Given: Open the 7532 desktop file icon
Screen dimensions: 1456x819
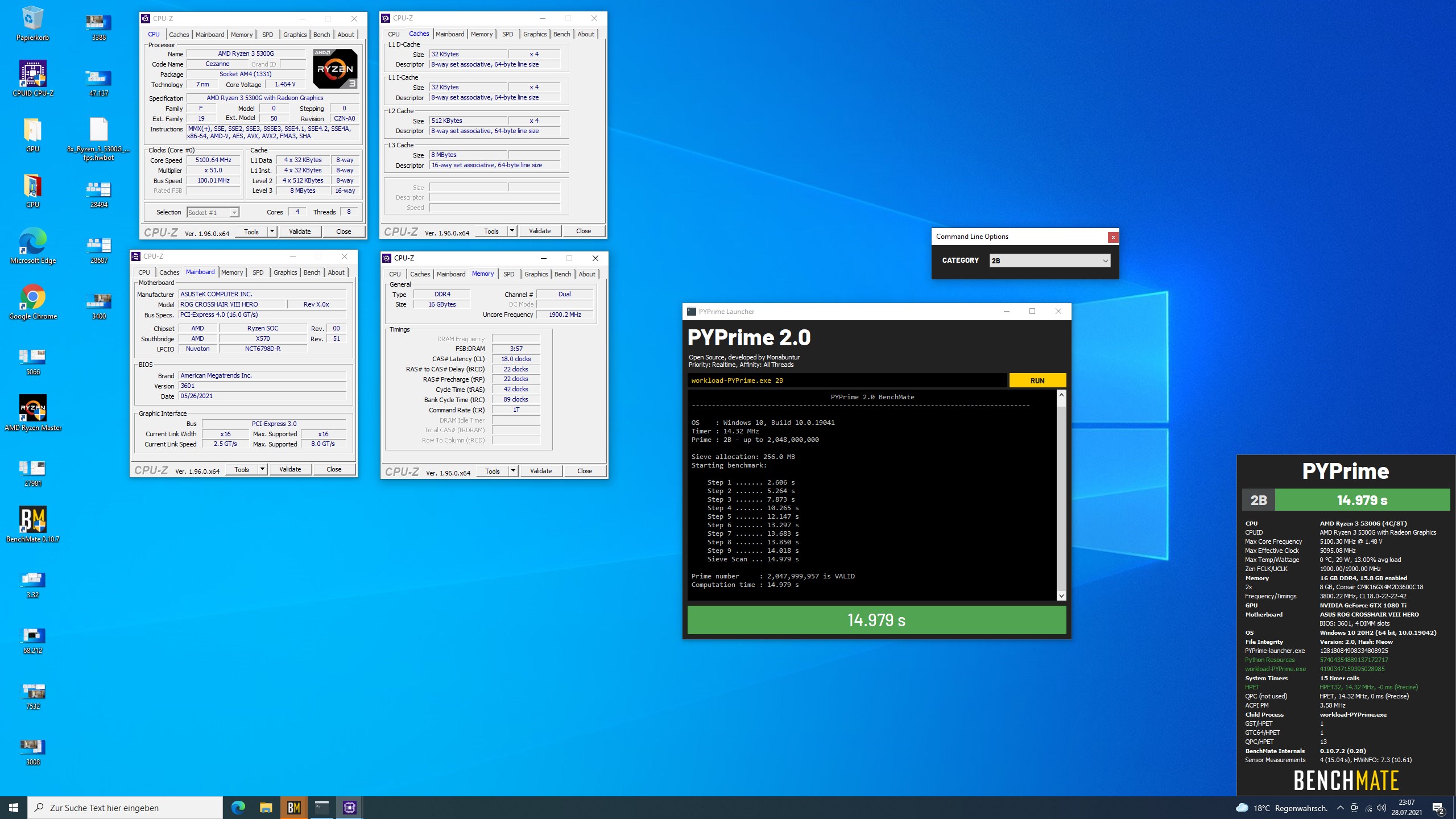Looking at the screenshot, I should click(32, 696).
